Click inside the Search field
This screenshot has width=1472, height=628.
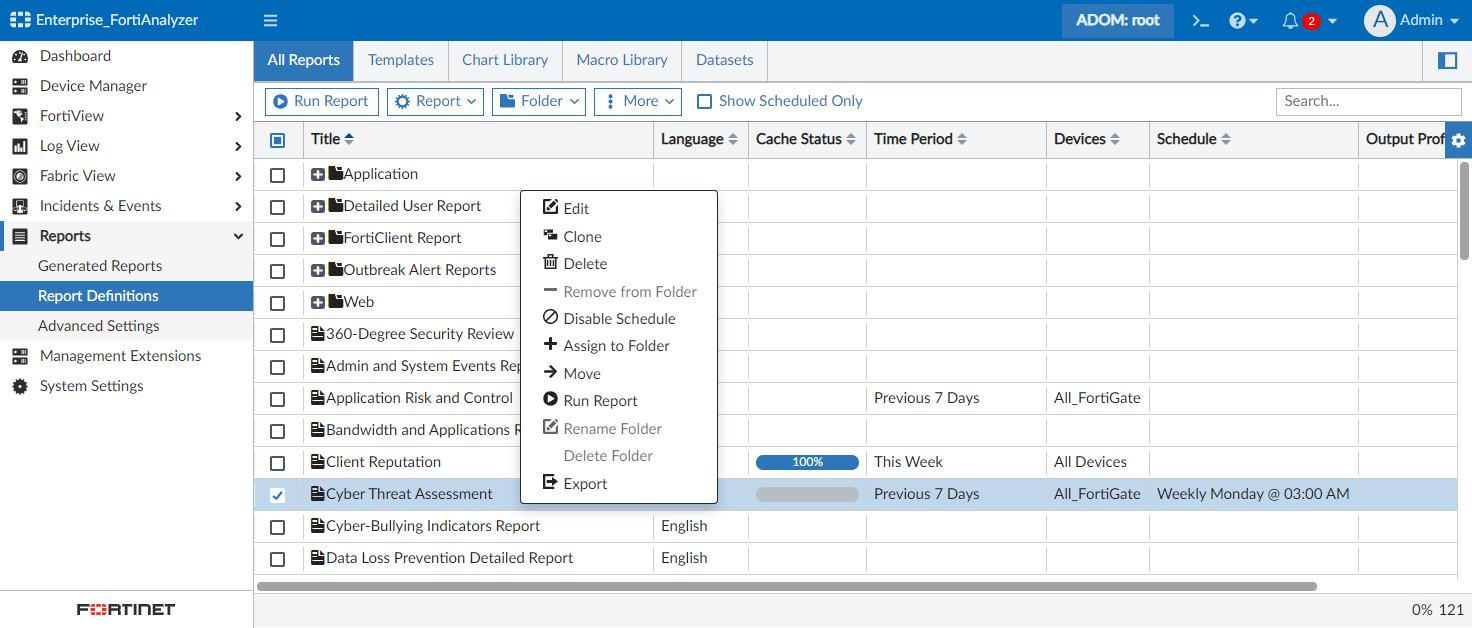coord(1368,101)
